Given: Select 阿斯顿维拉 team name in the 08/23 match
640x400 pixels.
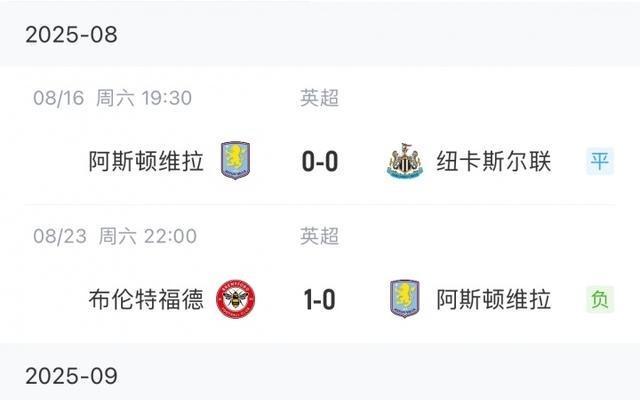Looking at the screenshot, I should (x=494, y=299).
